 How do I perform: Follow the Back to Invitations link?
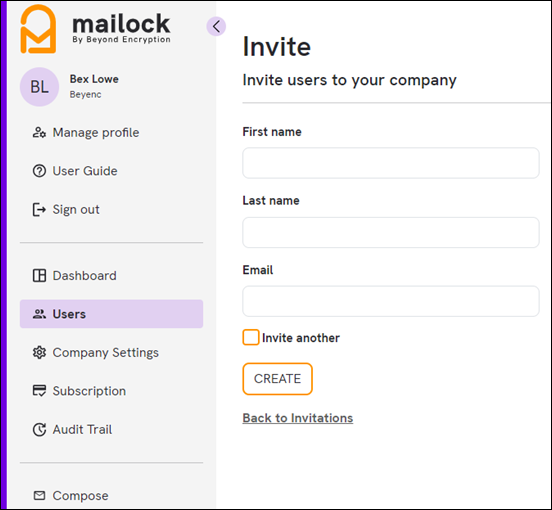(x=297, y=418)
